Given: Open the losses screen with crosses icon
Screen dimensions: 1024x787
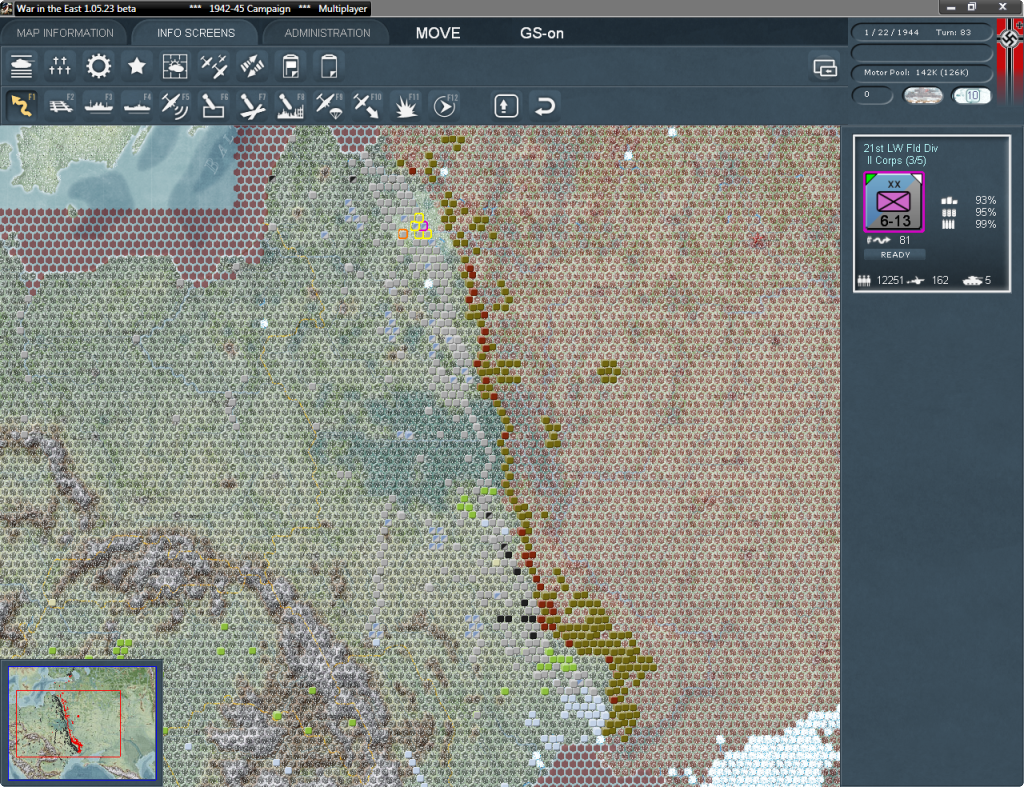Looking at the screenshot, I should (x=59, y=66).
